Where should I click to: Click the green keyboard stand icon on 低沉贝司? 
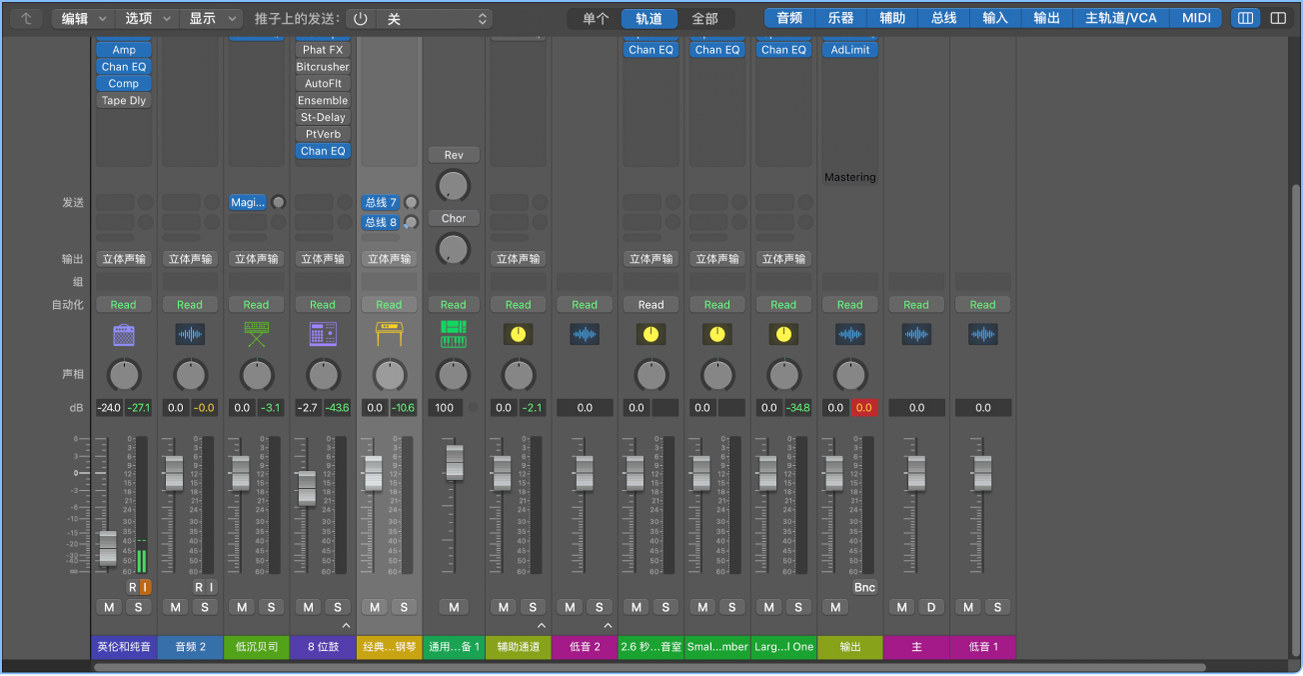(x=256, y=334)
